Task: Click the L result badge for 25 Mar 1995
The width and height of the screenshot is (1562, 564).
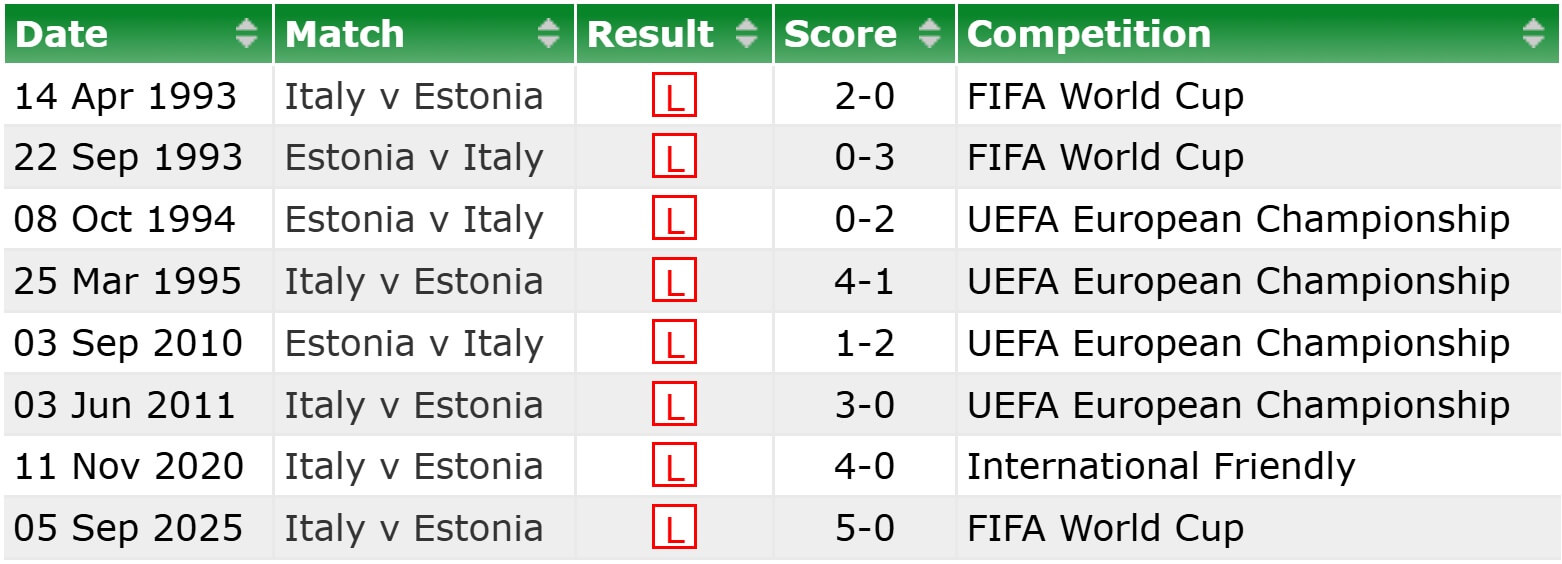Action: [x=674, y=281]
